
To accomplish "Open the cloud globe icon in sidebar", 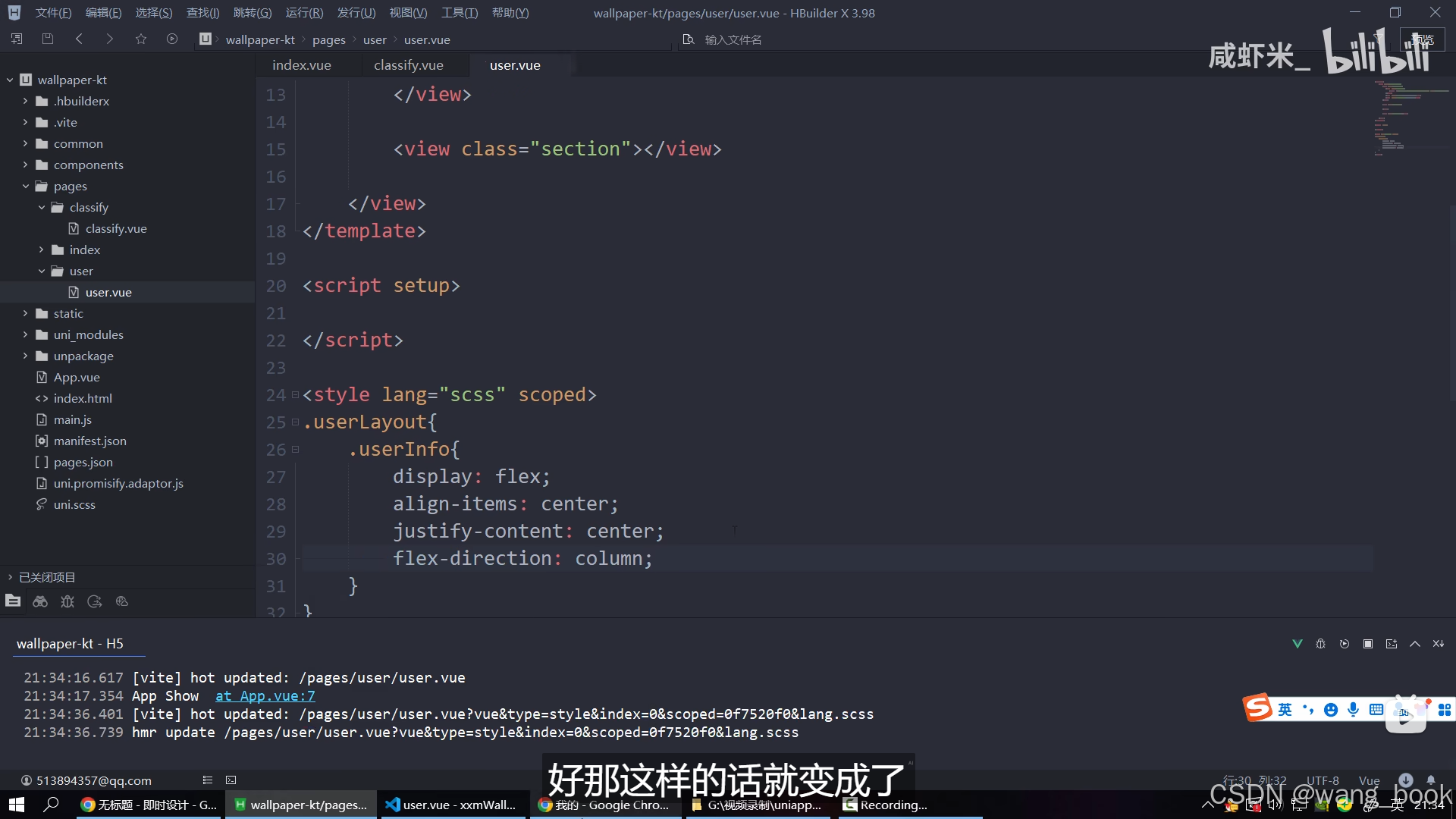I will point(122,601).
